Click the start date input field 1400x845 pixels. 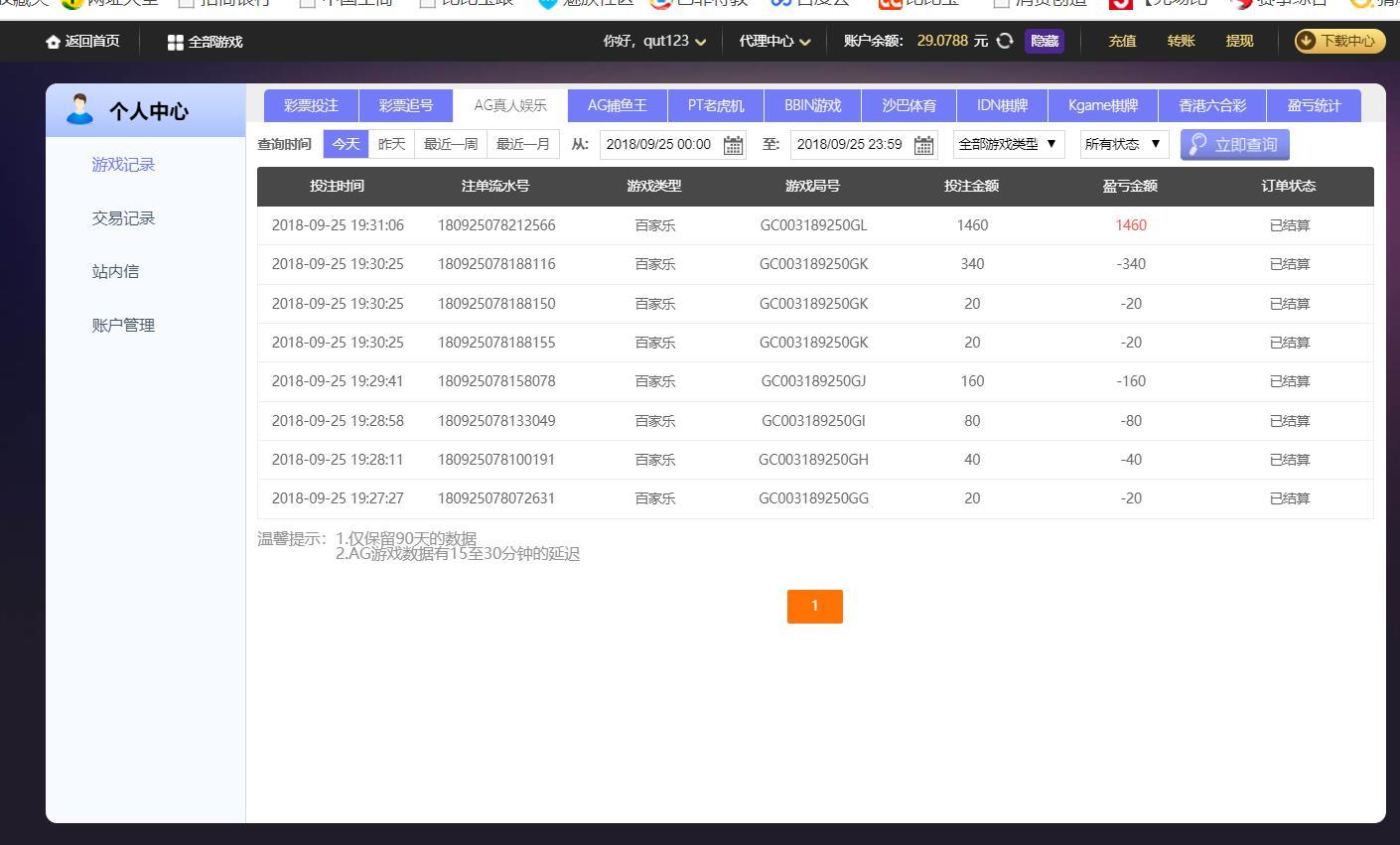[x=672, y=144]
